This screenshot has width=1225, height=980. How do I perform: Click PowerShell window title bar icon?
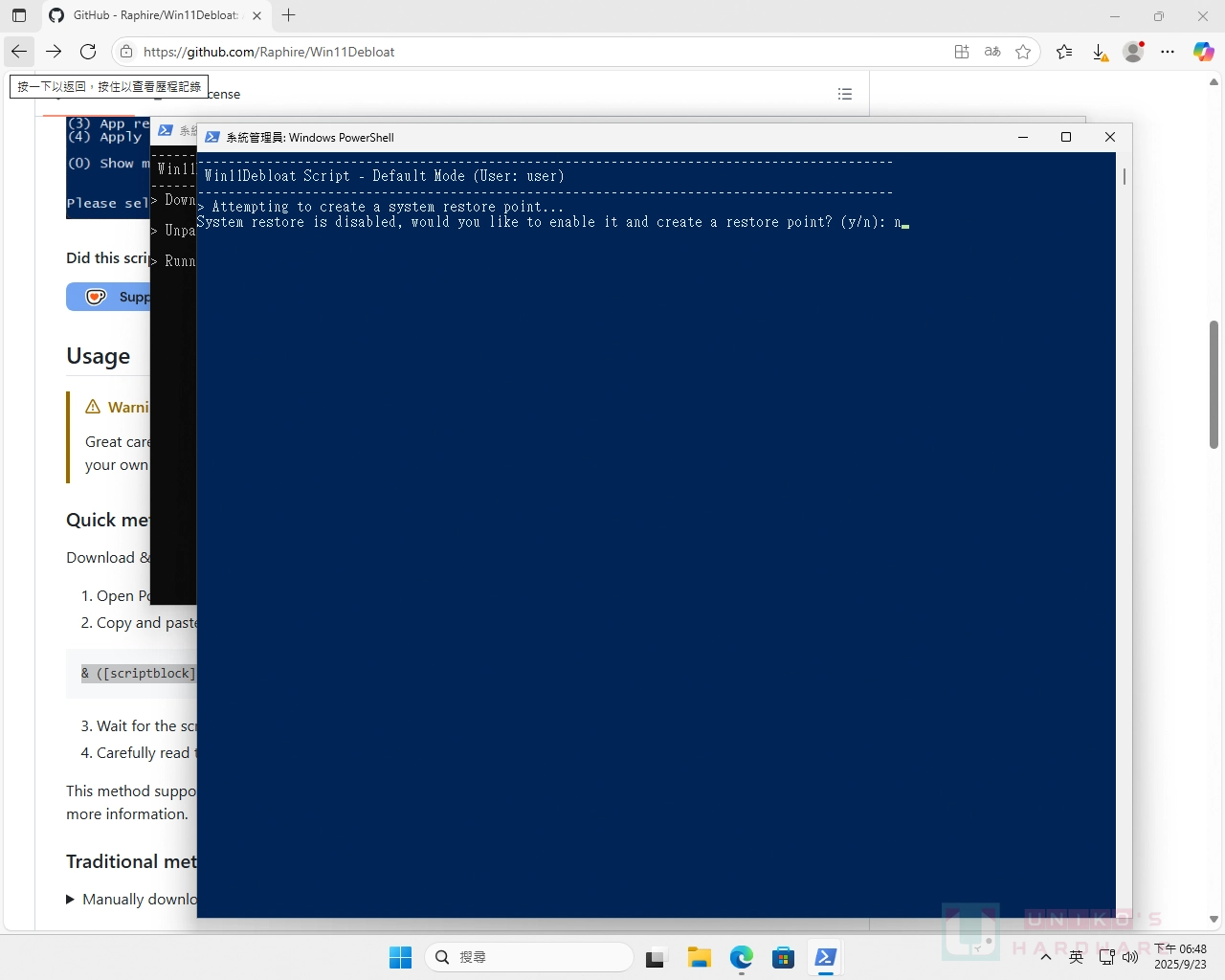tap(212, 137)
